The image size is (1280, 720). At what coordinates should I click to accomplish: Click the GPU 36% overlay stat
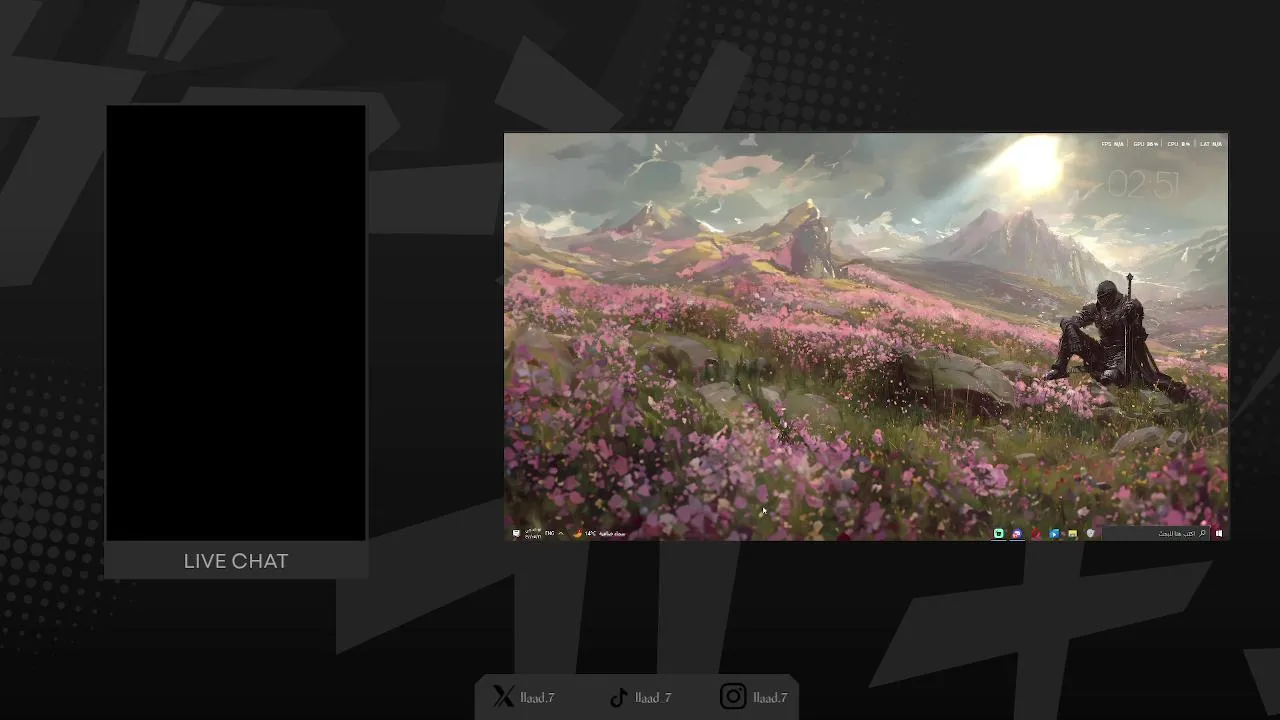[1146, 144]
